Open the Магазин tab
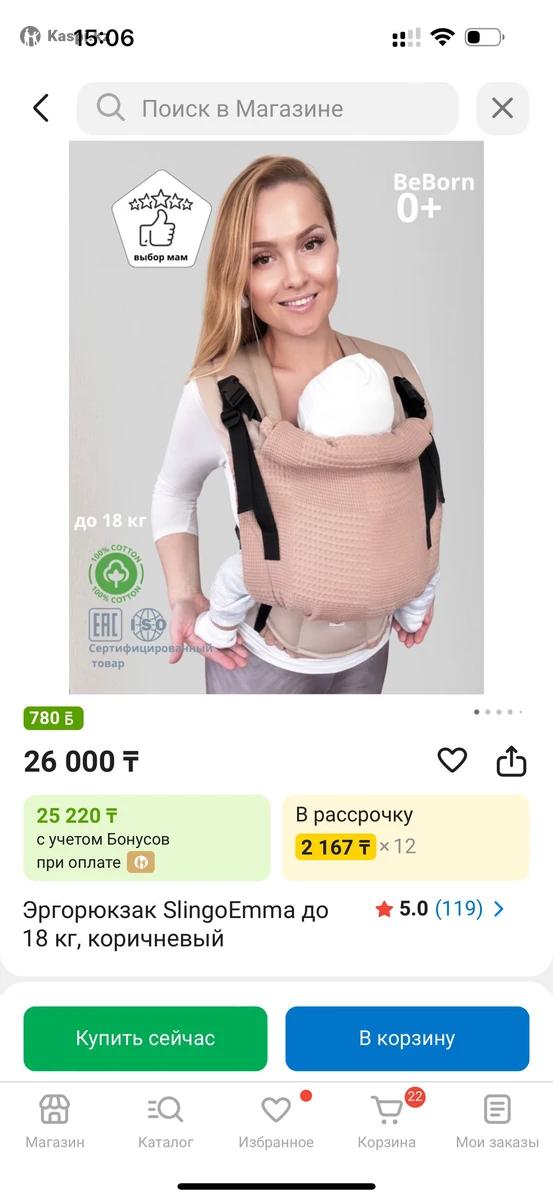 (x=55, y=1121)
